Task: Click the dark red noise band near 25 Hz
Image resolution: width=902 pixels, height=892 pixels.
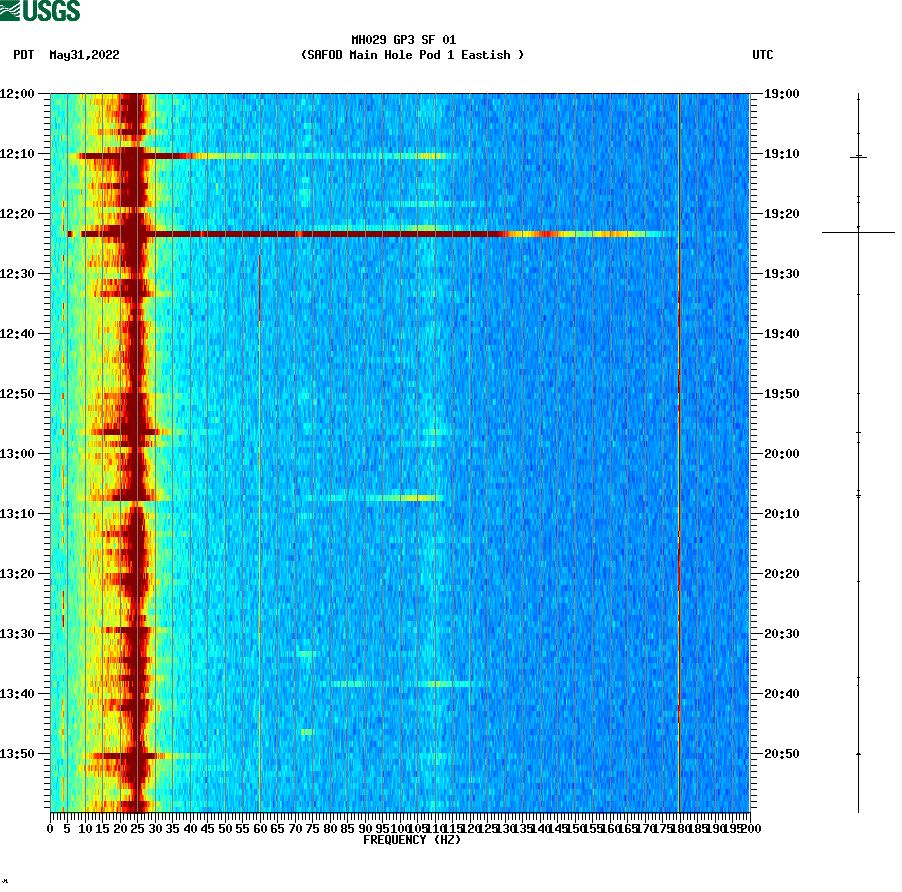Action: click(135, 450)
